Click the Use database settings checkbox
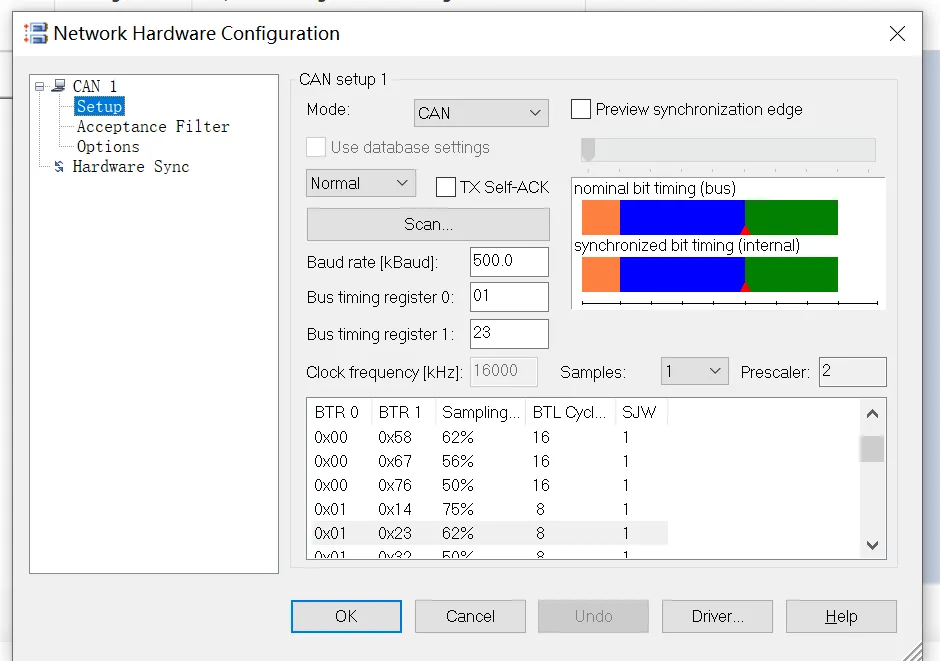The image size is (940, 661). click(x=316, y=147)
